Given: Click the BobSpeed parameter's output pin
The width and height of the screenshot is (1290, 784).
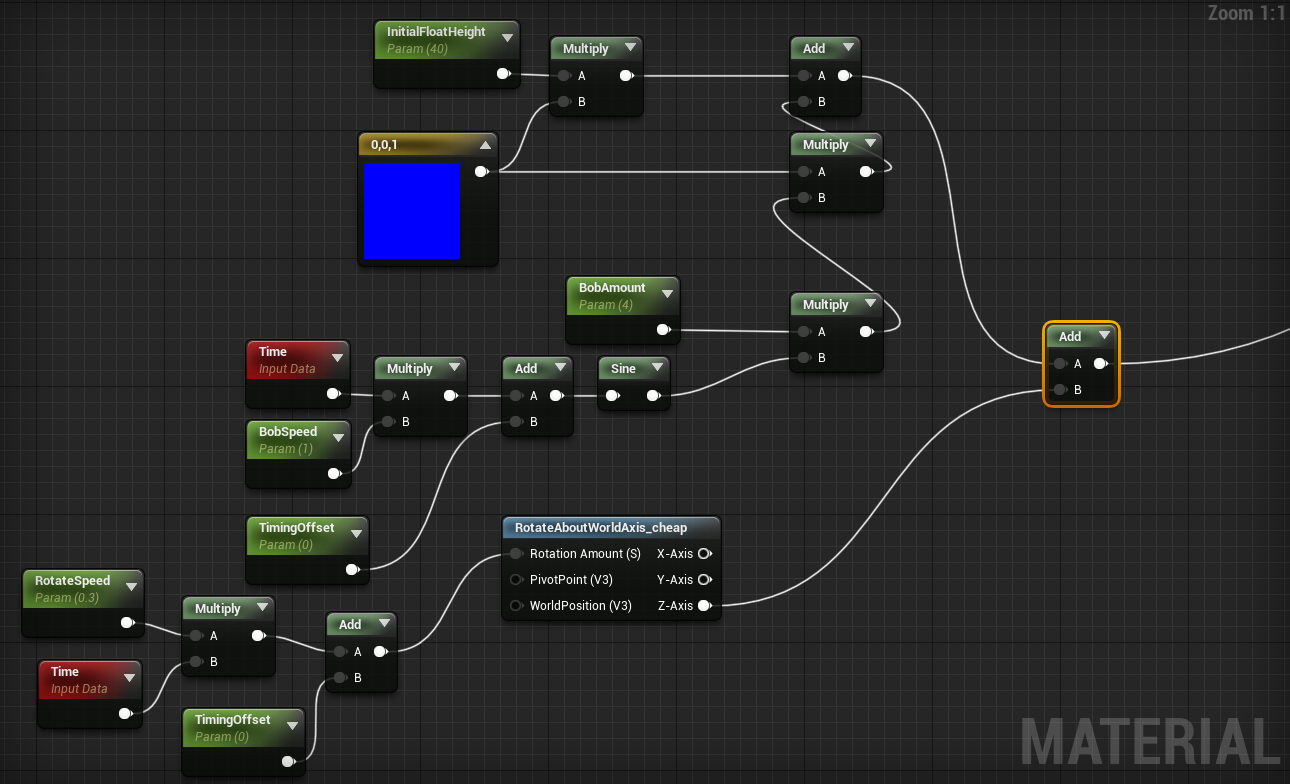Looking at the screenshot, I should coord(333,473).
